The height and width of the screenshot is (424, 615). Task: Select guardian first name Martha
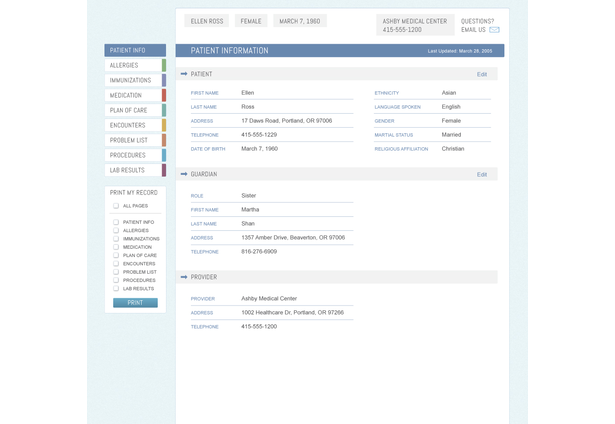tap(250, 209)
